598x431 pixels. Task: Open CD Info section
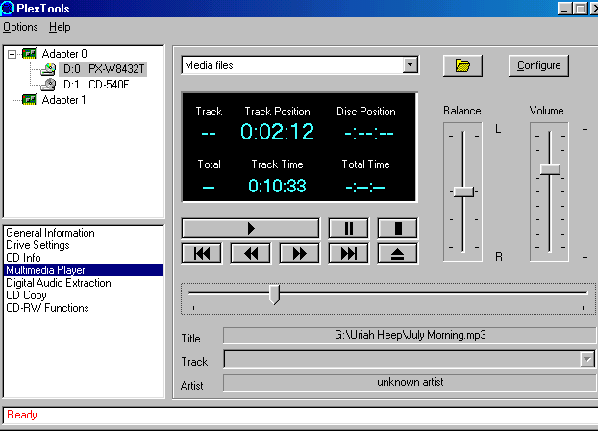click(x=23, y=257)
